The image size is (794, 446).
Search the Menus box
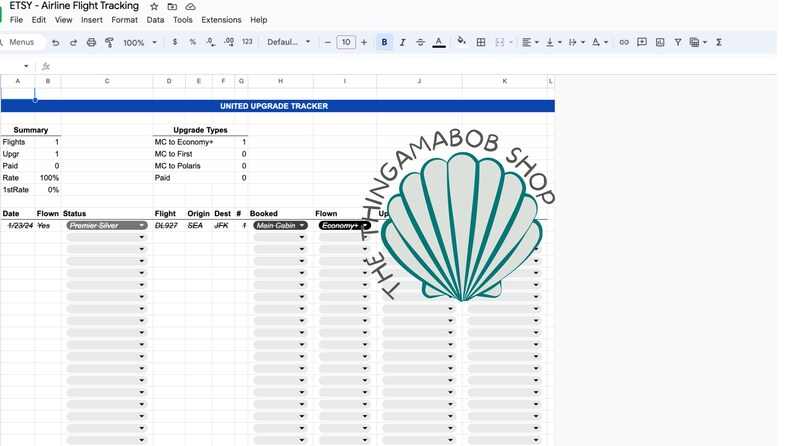[21, 42]
